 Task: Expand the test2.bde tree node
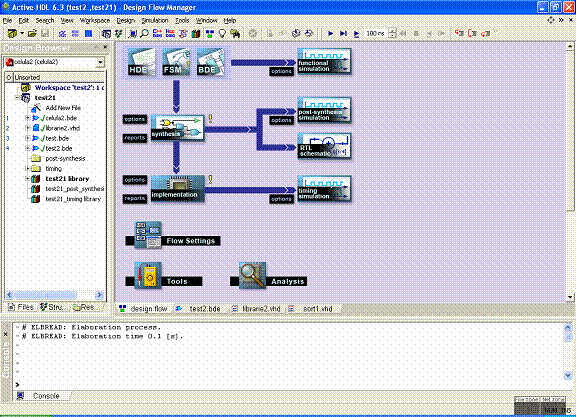[28, 148]
